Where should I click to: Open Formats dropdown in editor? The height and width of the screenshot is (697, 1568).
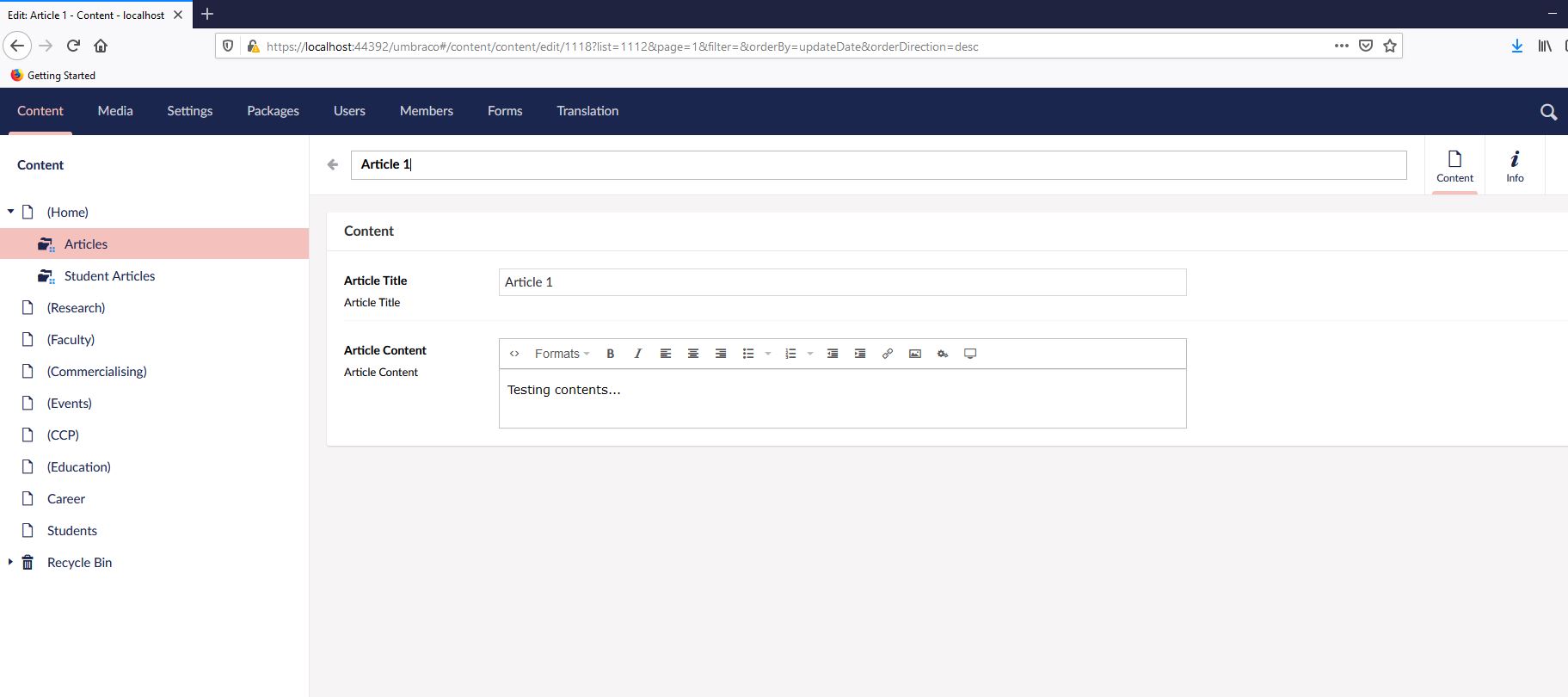click(563, 354)
